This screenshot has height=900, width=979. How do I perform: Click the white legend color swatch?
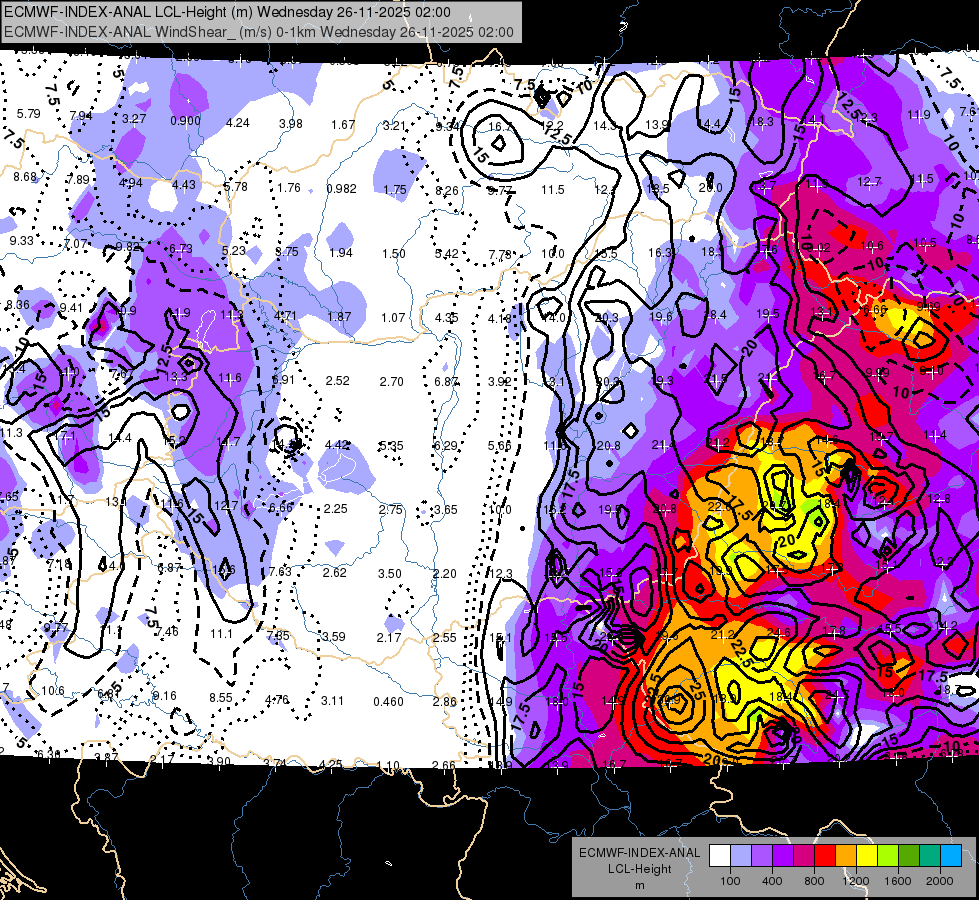(720, 856)
